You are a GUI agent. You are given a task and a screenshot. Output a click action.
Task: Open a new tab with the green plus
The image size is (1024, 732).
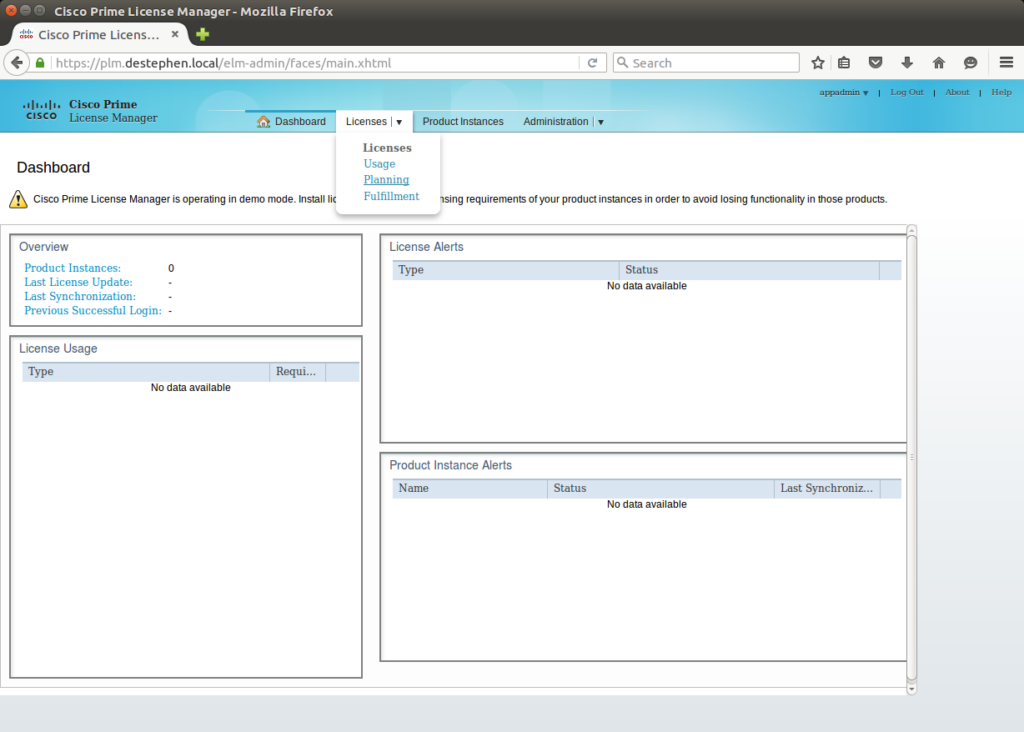[x=202, y=34]
